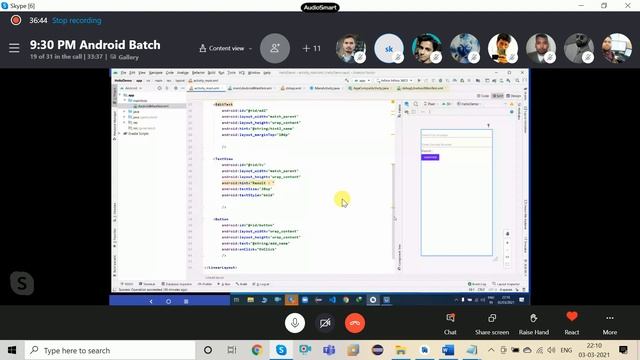Screen dimensions: 640x360
Task: Select the last participant avatar on right
Action: tap(616, 48)
